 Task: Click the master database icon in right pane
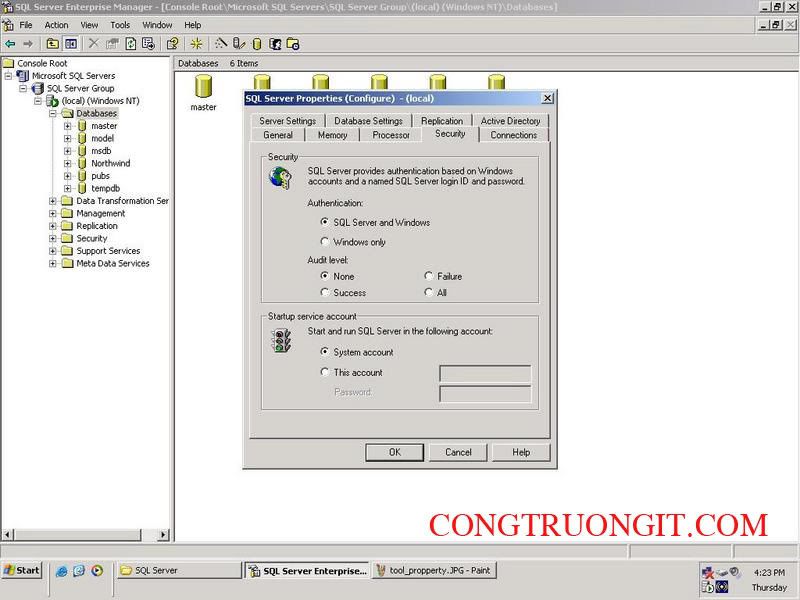203,86
